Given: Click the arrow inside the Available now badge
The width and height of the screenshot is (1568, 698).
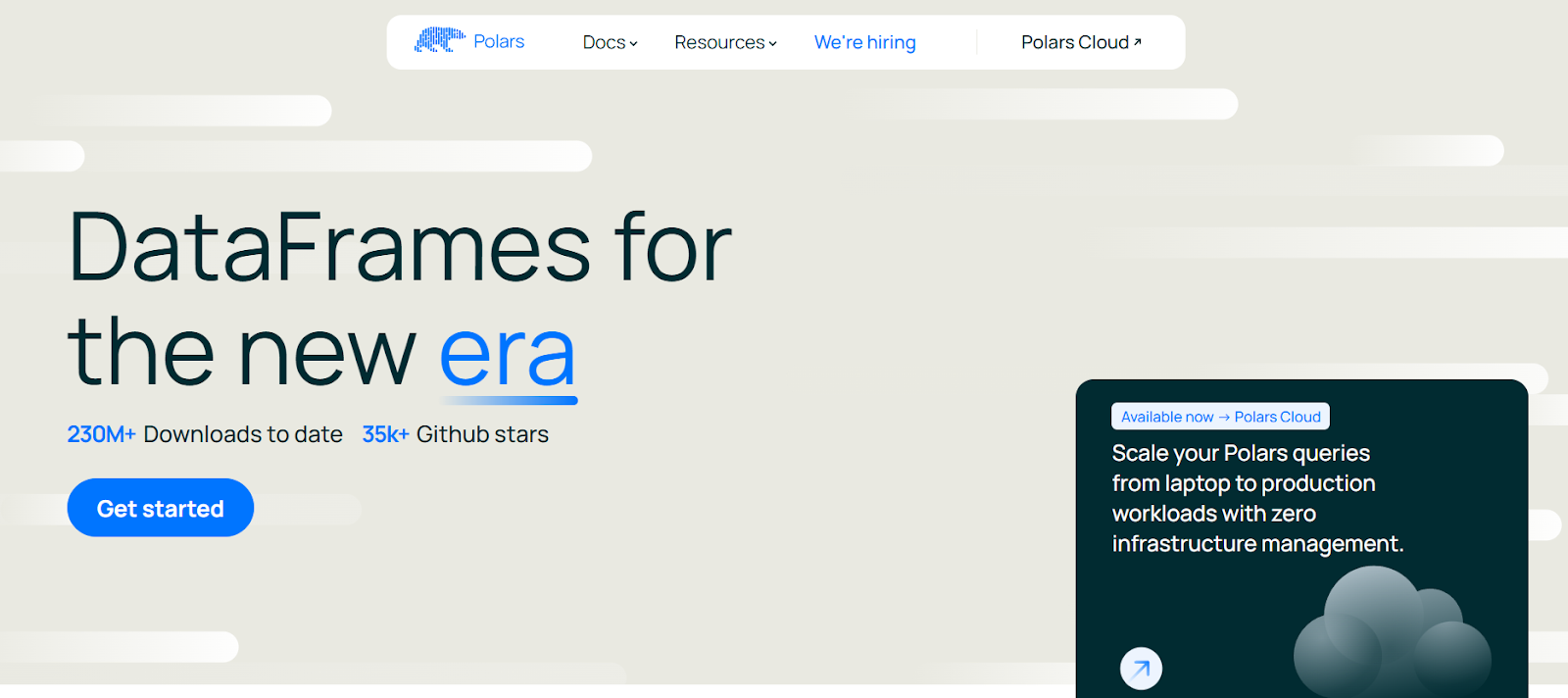Looking at the screenshot, I should tap(1224, 418).
